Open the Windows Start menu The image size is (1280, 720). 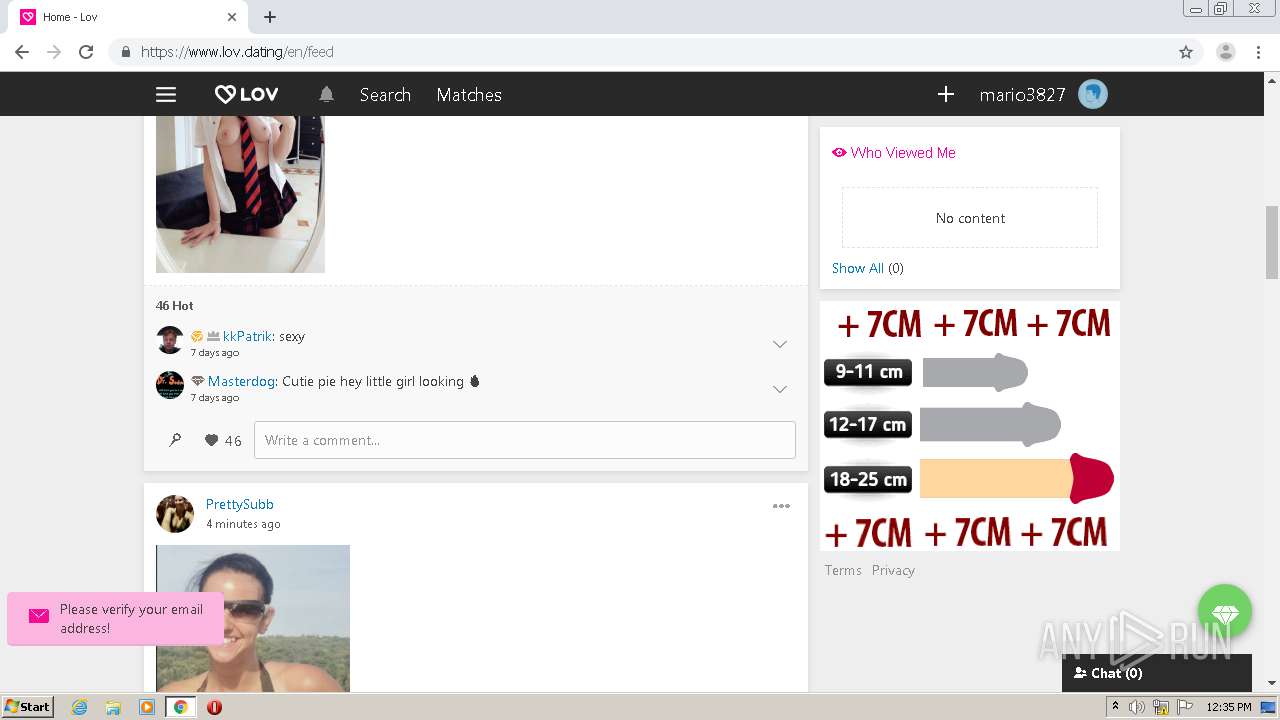point(28,707)
